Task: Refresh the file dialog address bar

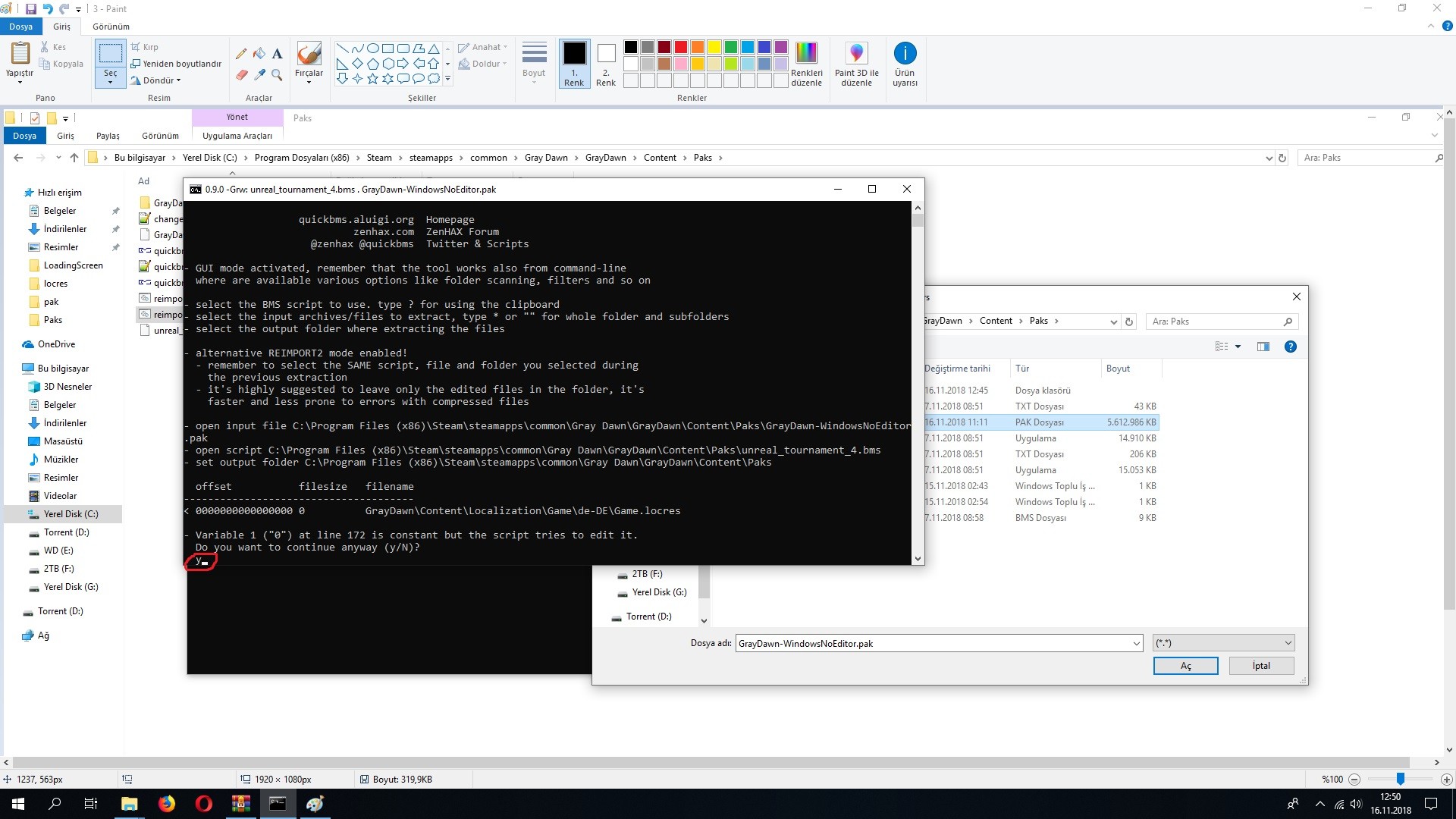Action: (1129, 322)
